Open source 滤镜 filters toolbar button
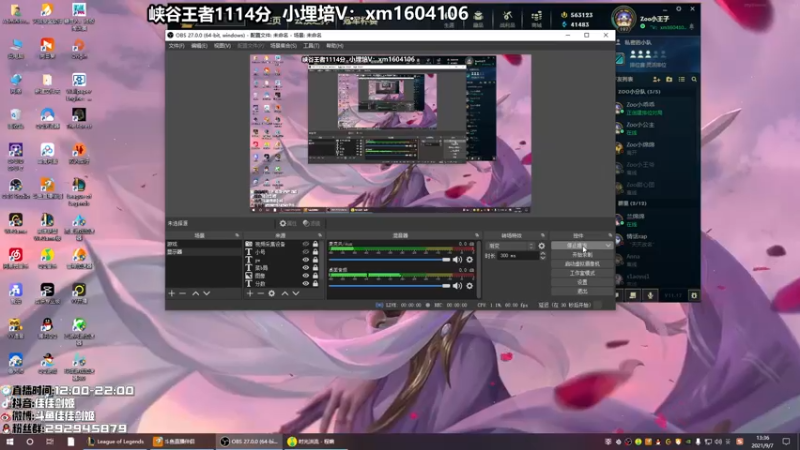 [x=311, y=223]
